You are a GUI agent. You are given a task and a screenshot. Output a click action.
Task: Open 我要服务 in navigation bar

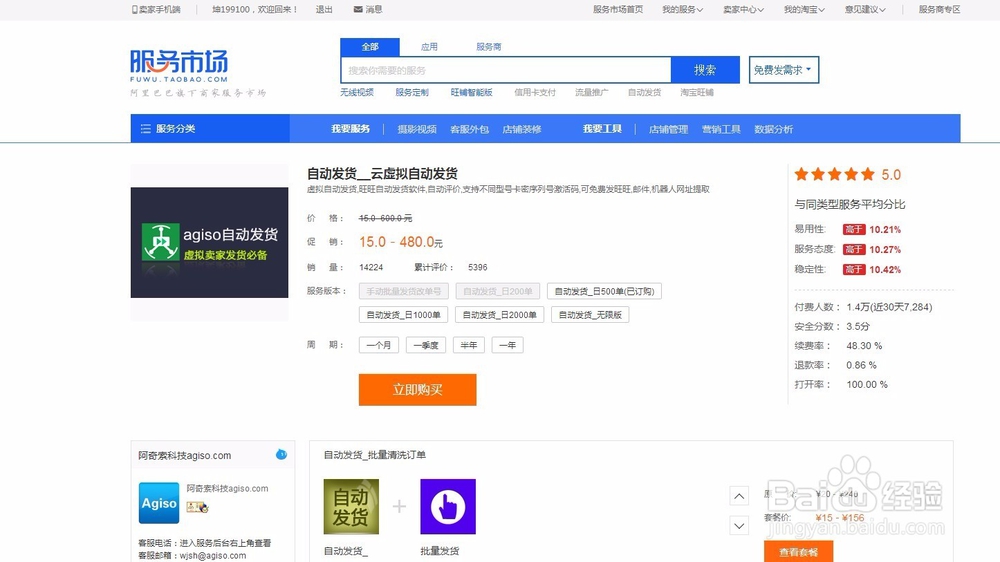coord(350,129)
